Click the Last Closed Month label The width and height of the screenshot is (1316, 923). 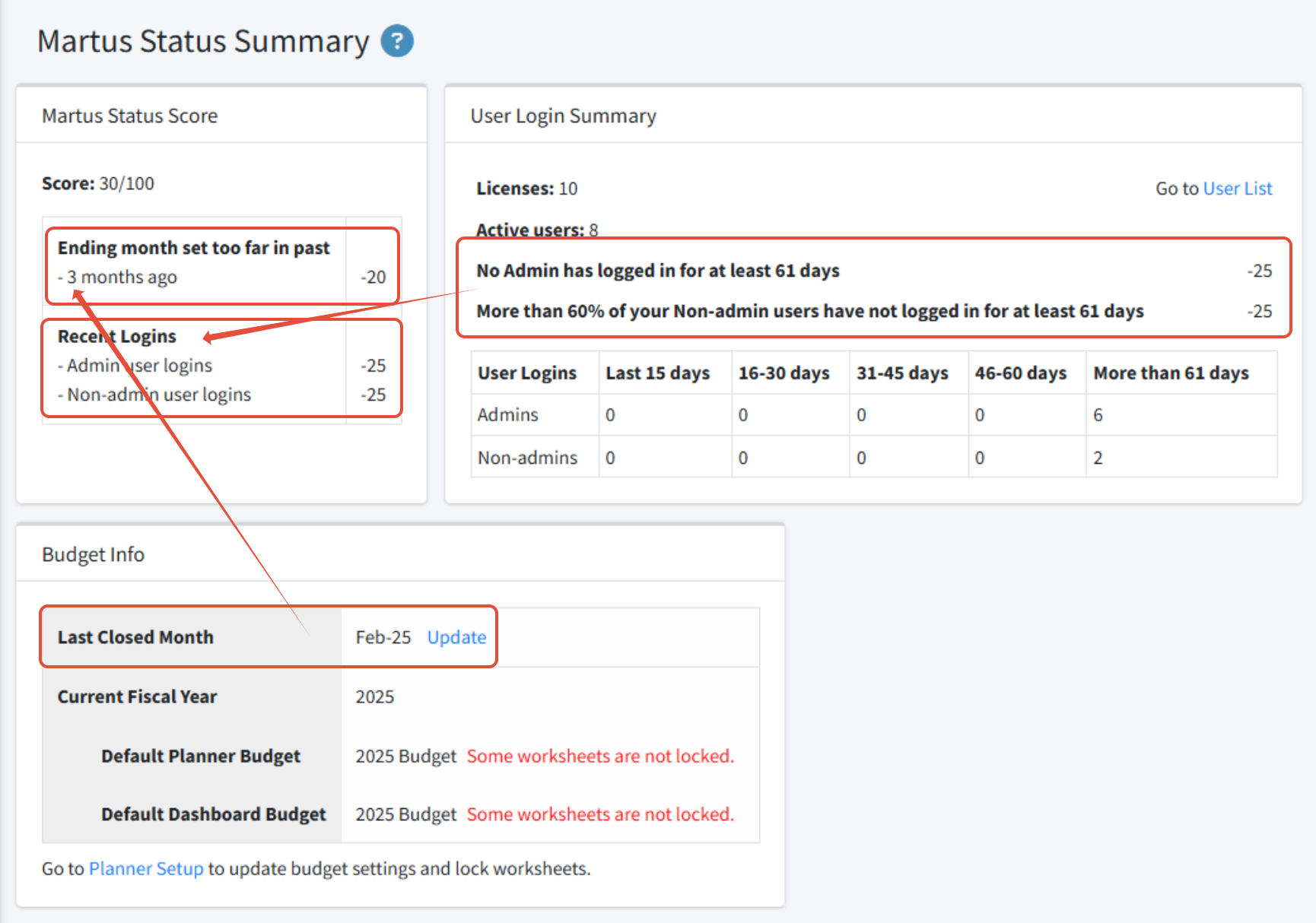point(135,637)
